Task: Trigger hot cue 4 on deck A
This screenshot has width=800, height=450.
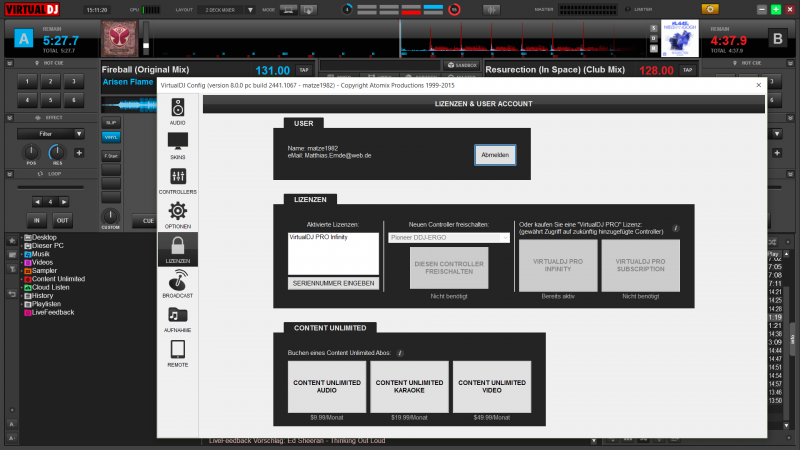Action: pyautogui.click(x=27, y=100)
